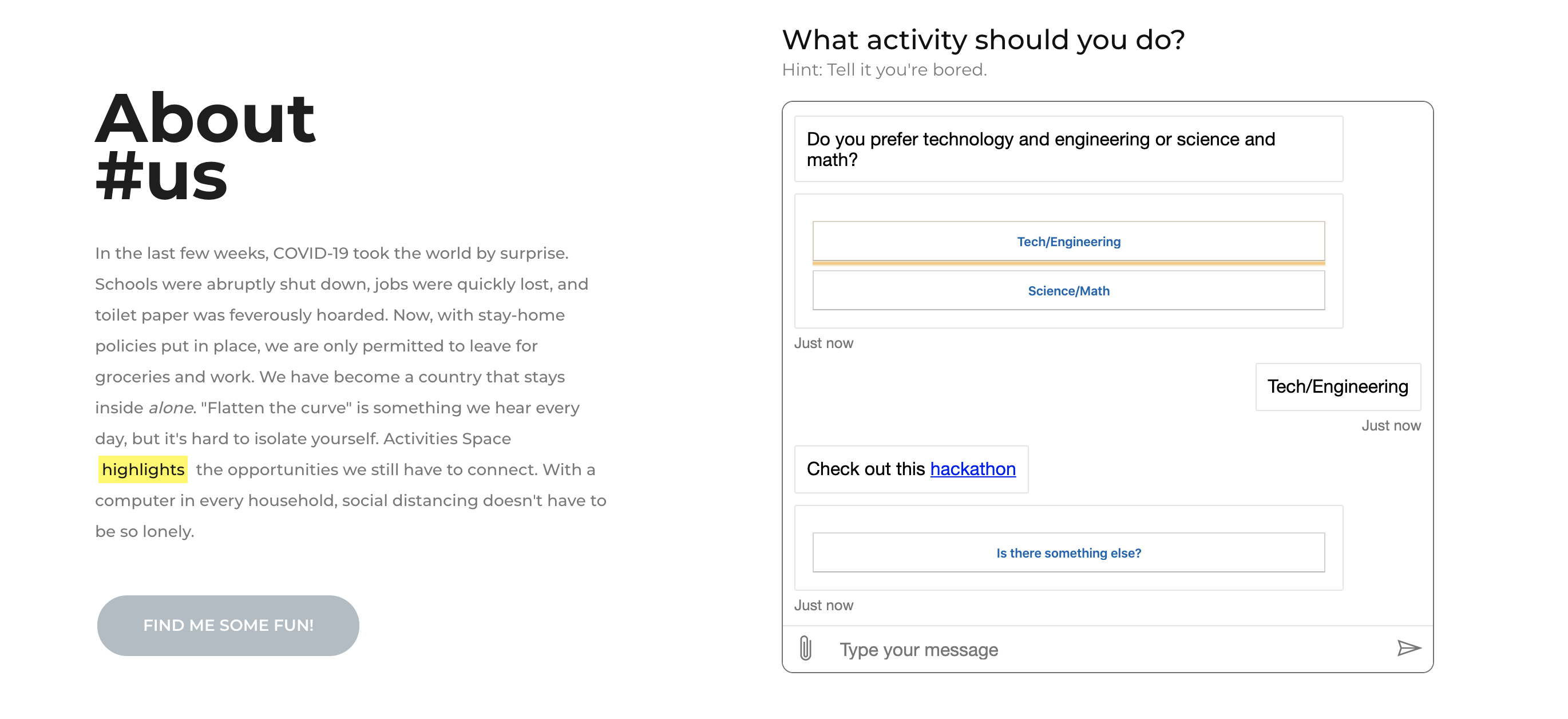Click the "Flatten the curve" quoted phrase
The width and height of the screenshot is (1568, 719).
pyautogui.click(x=276, y=408)
